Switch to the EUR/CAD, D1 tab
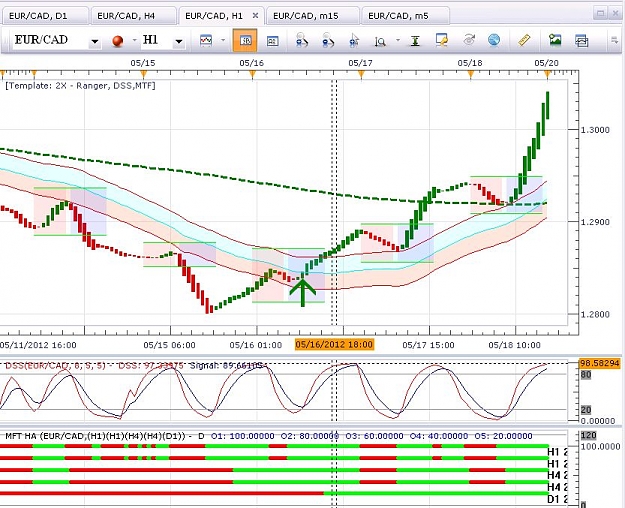Screen dimensions: 625x508 pyautogui.click(x=45, y=16)
